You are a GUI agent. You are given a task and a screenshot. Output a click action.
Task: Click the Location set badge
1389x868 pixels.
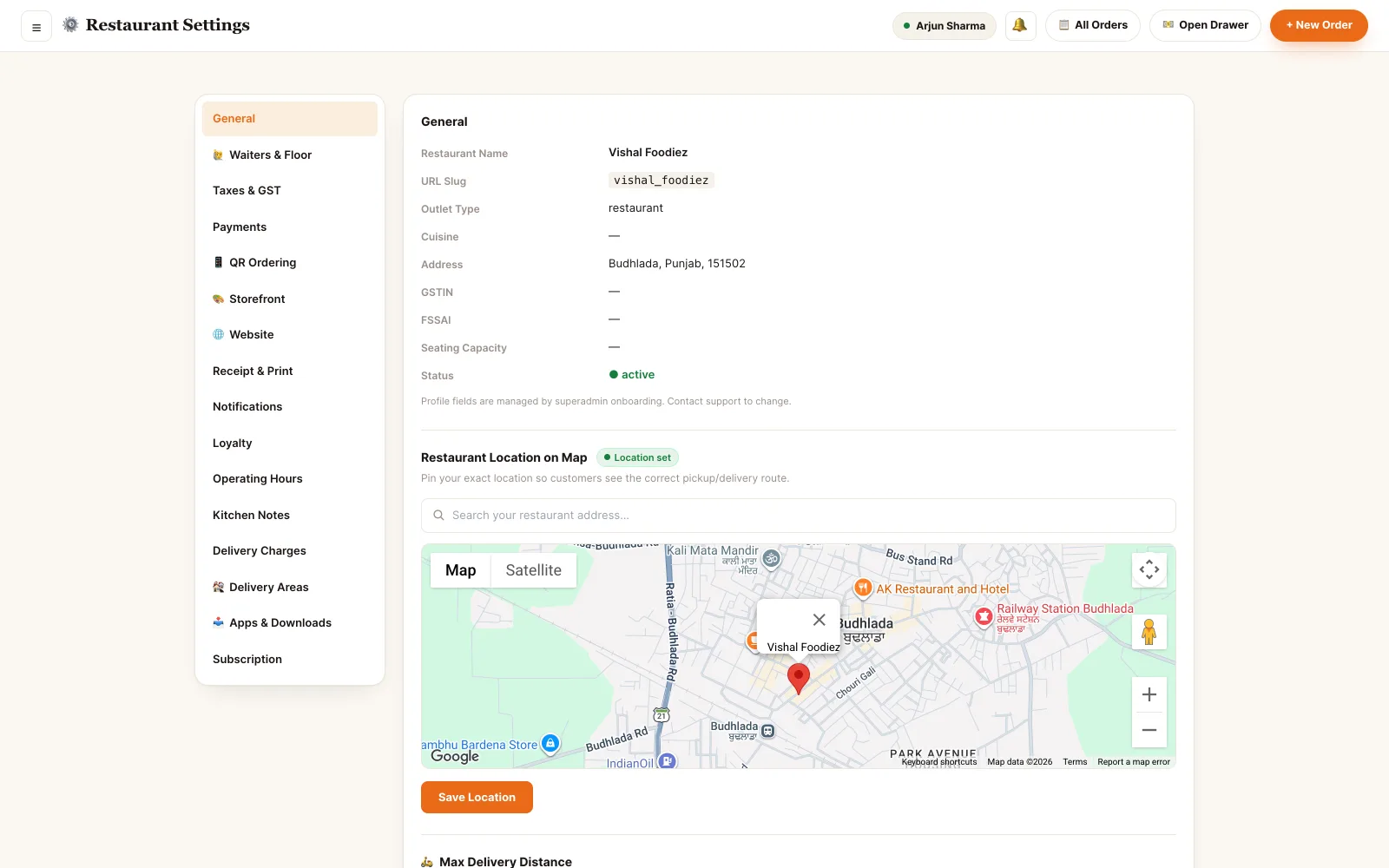(637, 457)
